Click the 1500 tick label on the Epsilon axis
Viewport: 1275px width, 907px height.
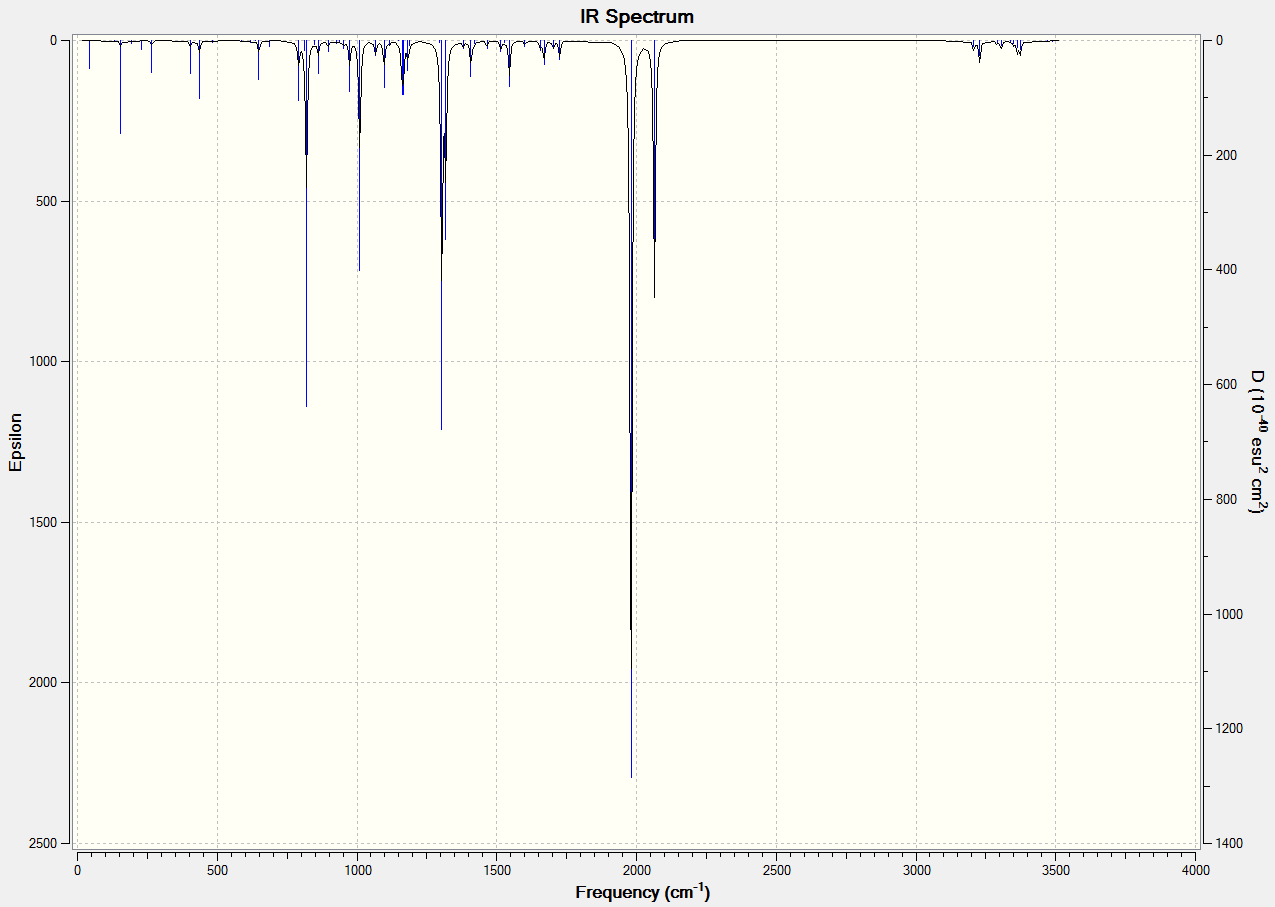[52, 522]
